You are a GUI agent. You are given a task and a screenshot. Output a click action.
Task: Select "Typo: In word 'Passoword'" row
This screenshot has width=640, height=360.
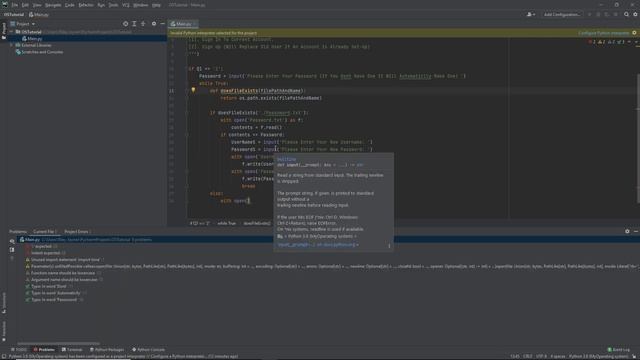pyautogui.click(x=54, y=300)
